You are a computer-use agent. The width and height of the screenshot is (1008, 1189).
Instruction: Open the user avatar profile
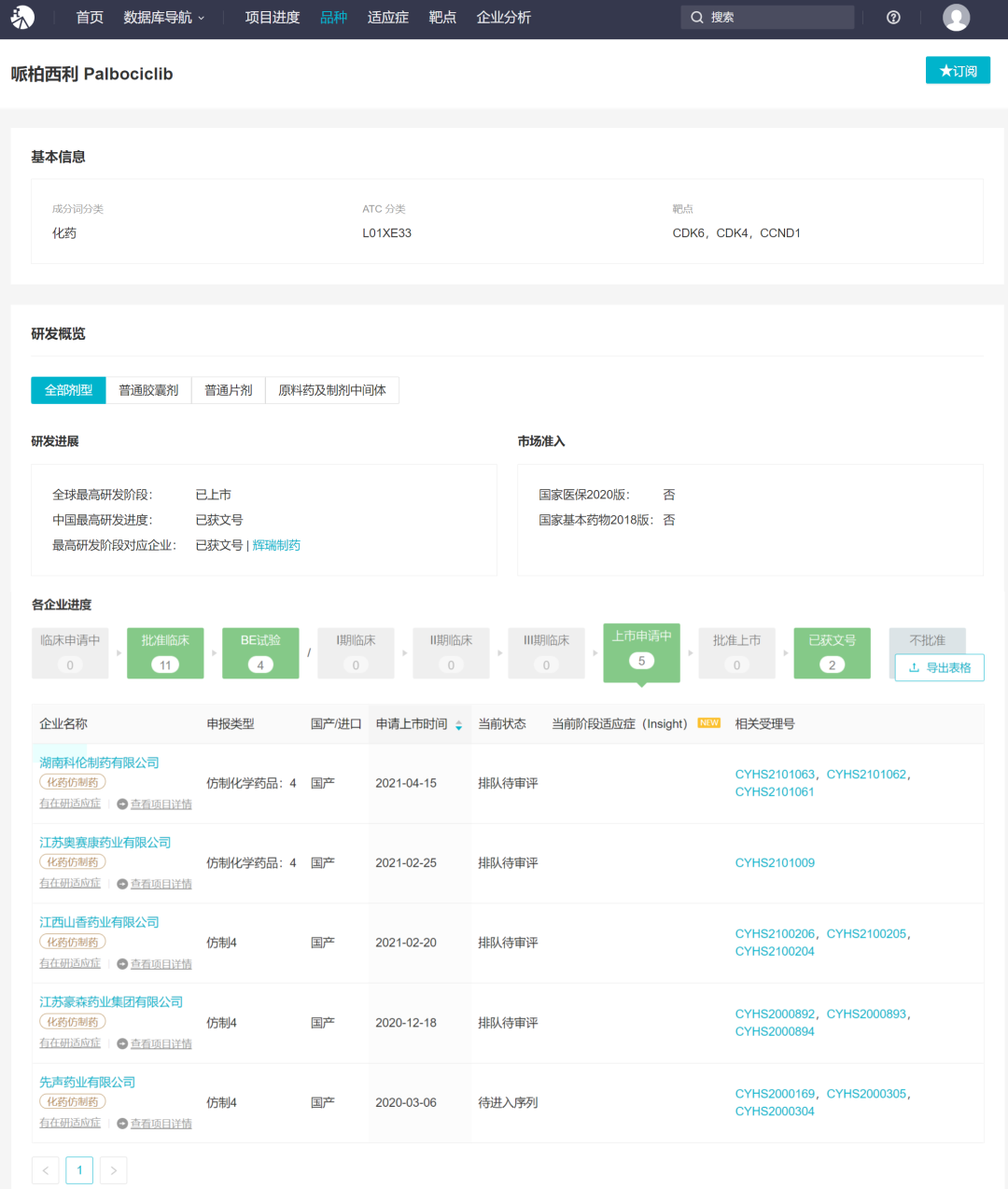tap(956, 17)
